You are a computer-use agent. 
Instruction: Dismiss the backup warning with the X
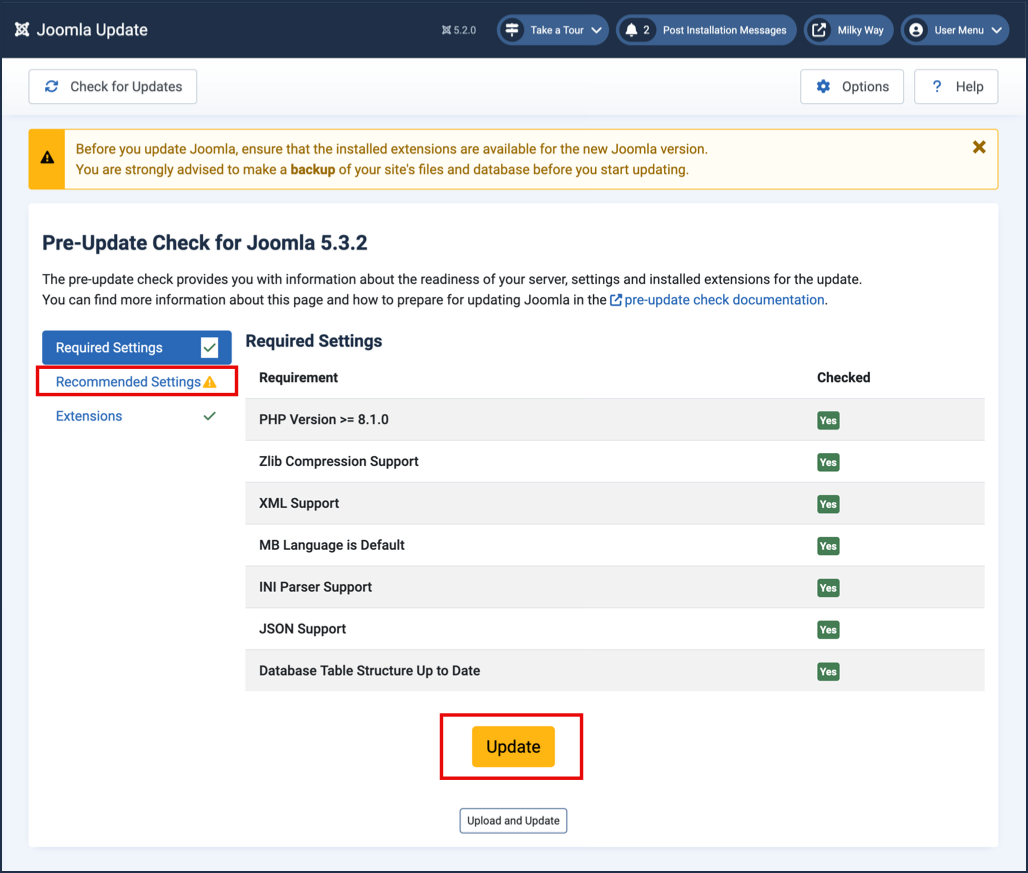[978, 146]
